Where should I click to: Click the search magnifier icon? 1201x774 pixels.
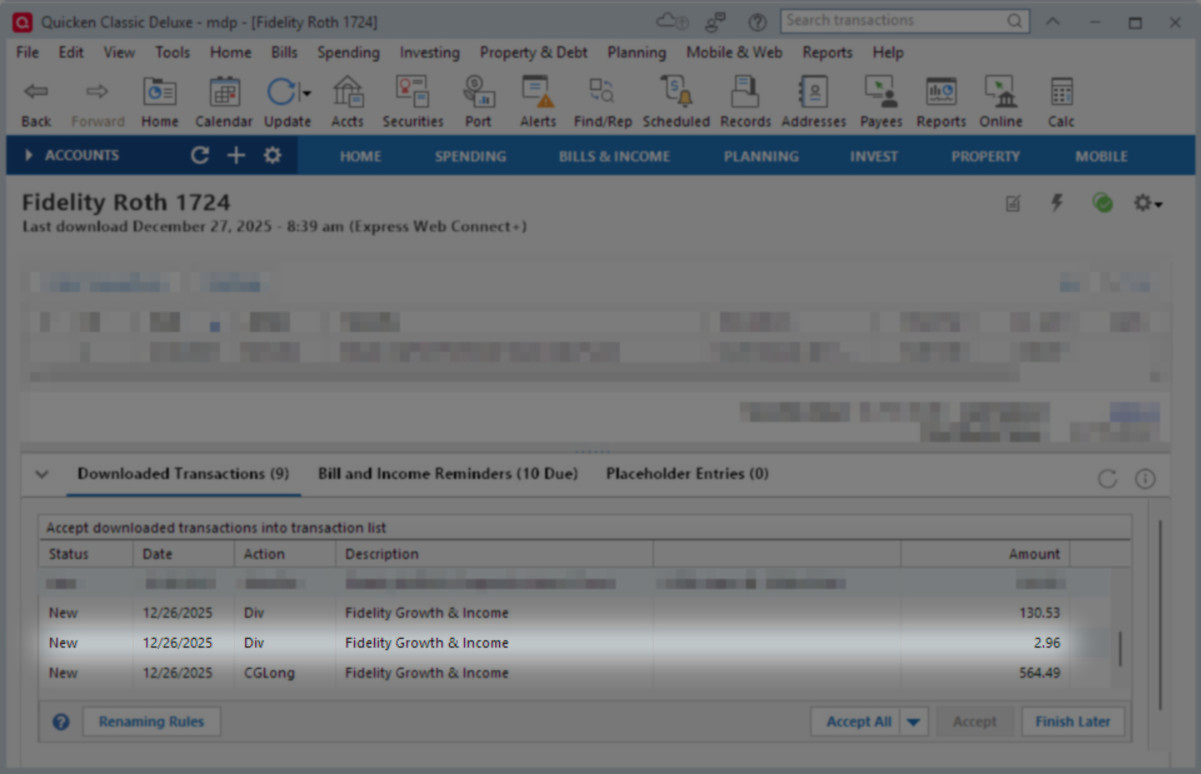[x=1015, y=21]
